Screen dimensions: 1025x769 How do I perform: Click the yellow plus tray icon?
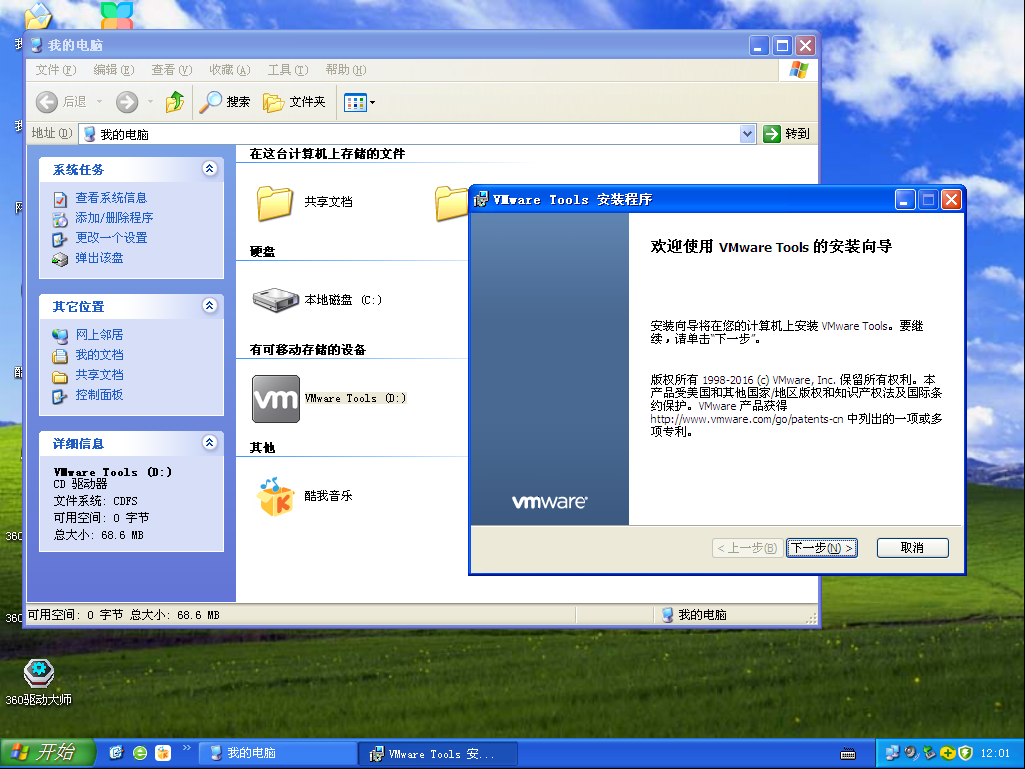[948, 753]
